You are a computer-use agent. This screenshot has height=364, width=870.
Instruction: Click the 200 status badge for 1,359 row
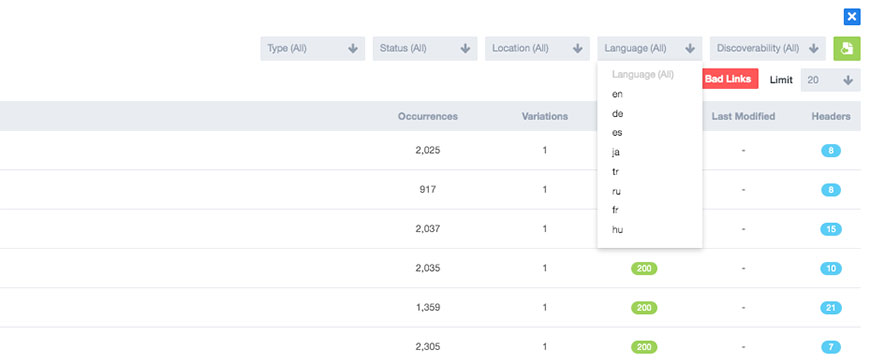(x=644, y=308)
